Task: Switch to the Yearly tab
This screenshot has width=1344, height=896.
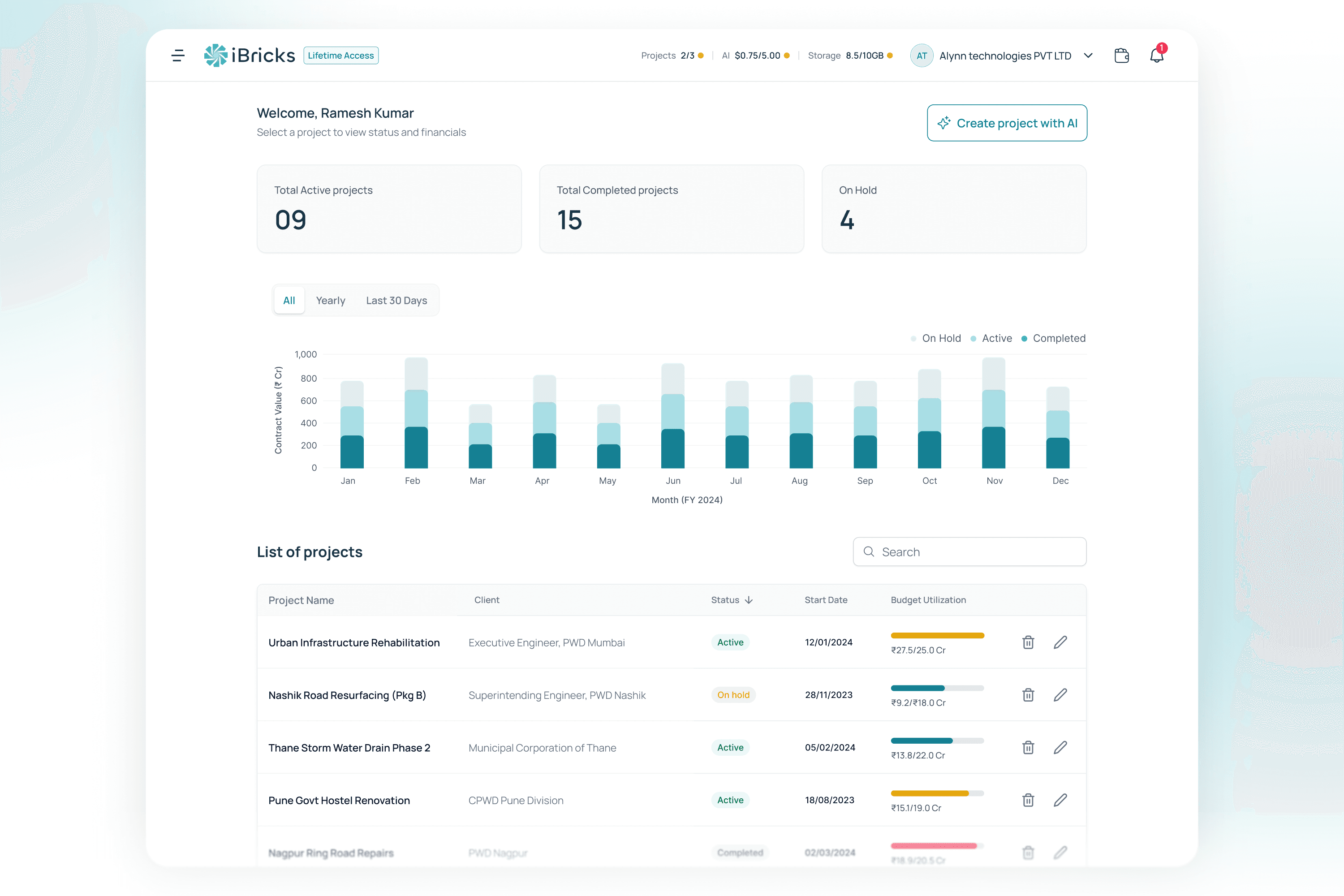Action: click(x=330, y=301)
